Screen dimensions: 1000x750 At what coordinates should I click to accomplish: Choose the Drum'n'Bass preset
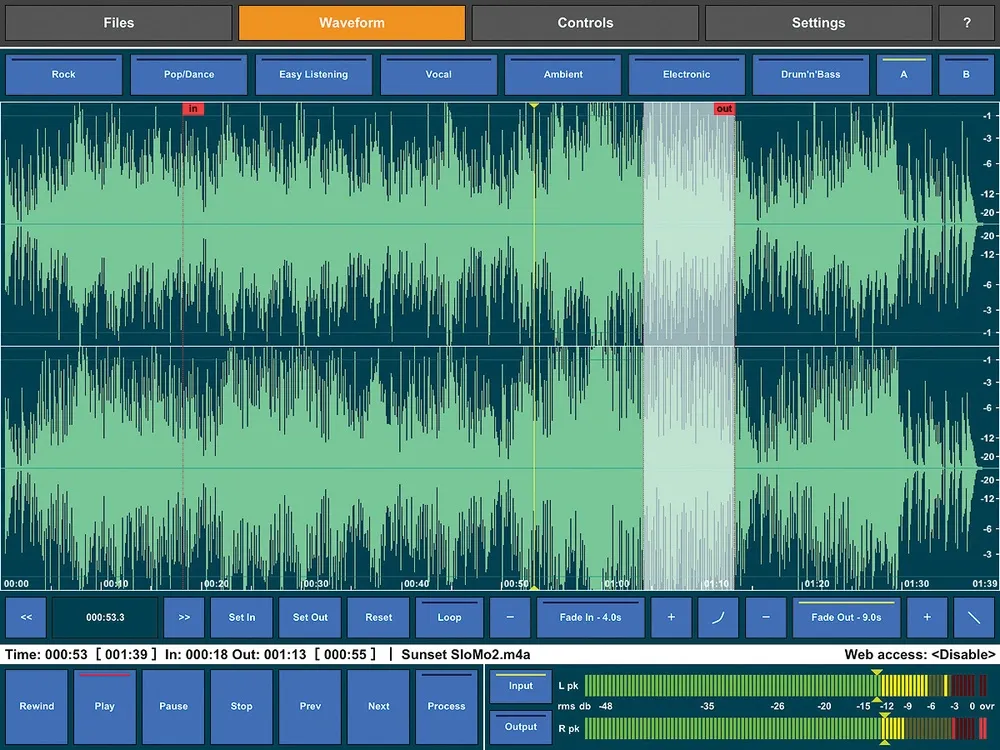click(811, 75)
